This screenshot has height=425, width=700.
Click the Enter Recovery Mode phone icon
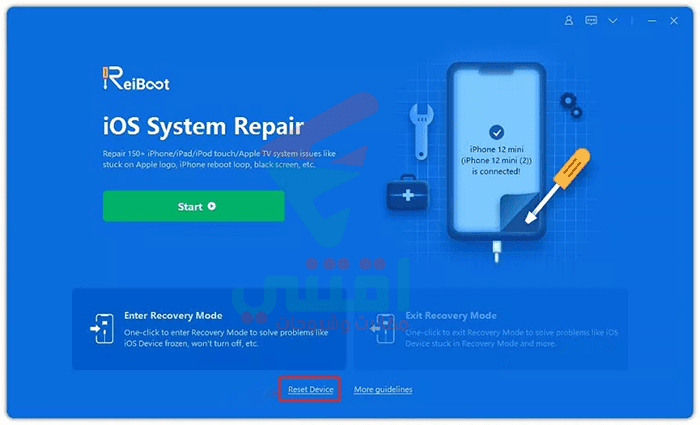pyautogui.click(x=102, y=329)
